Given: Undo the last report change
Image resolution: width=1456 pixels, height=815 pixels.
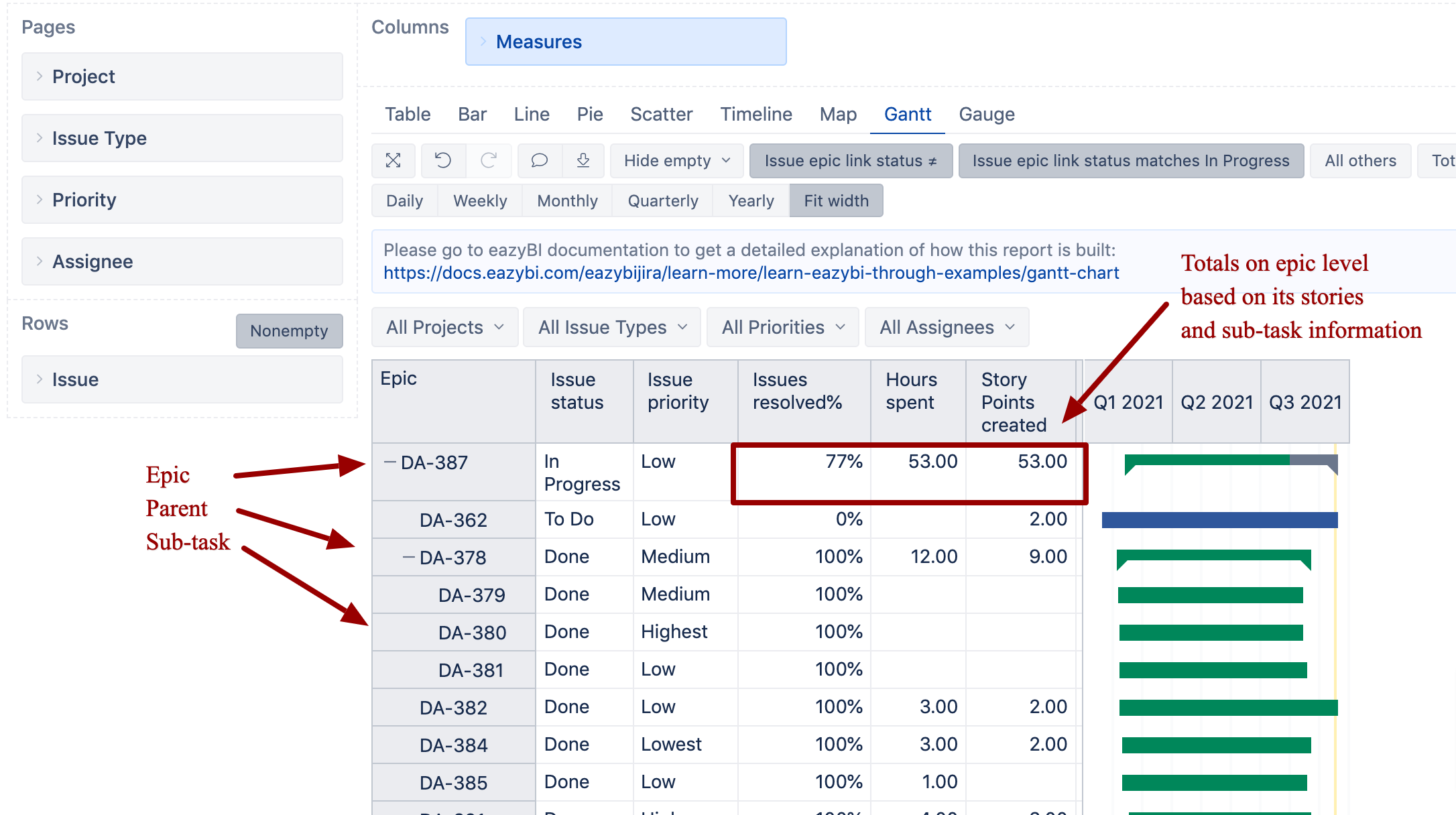Looking at the screenshot, I should pyautogui.click(x=442, y=161).
